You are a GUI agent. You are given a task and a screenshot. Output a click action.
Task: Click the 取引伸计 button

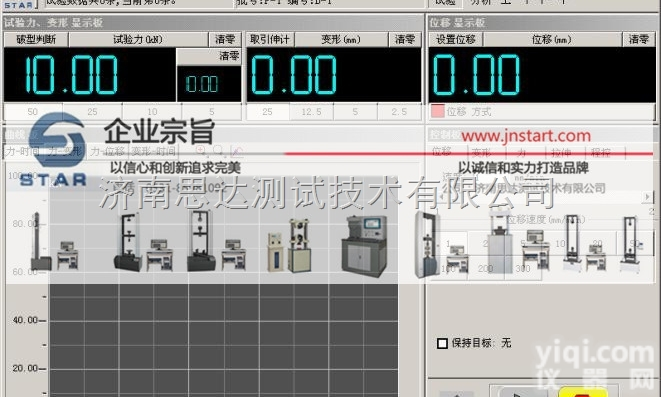coord(270,40)
